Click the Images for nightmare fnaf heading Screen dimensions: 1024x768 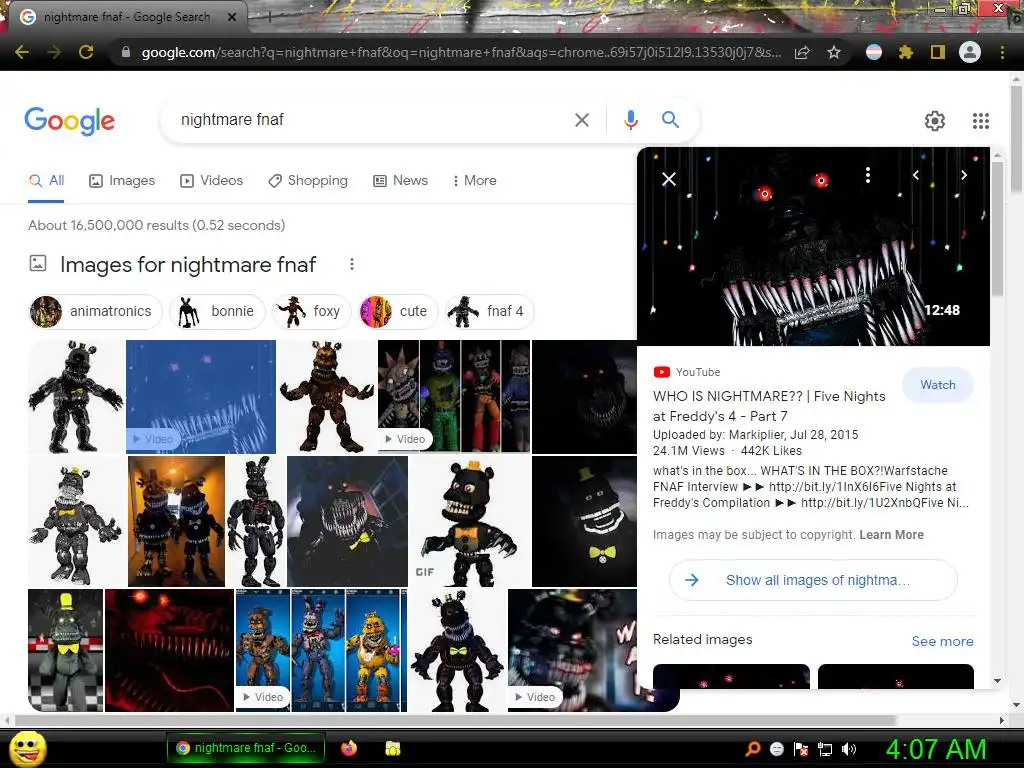(x=188, y=264)
